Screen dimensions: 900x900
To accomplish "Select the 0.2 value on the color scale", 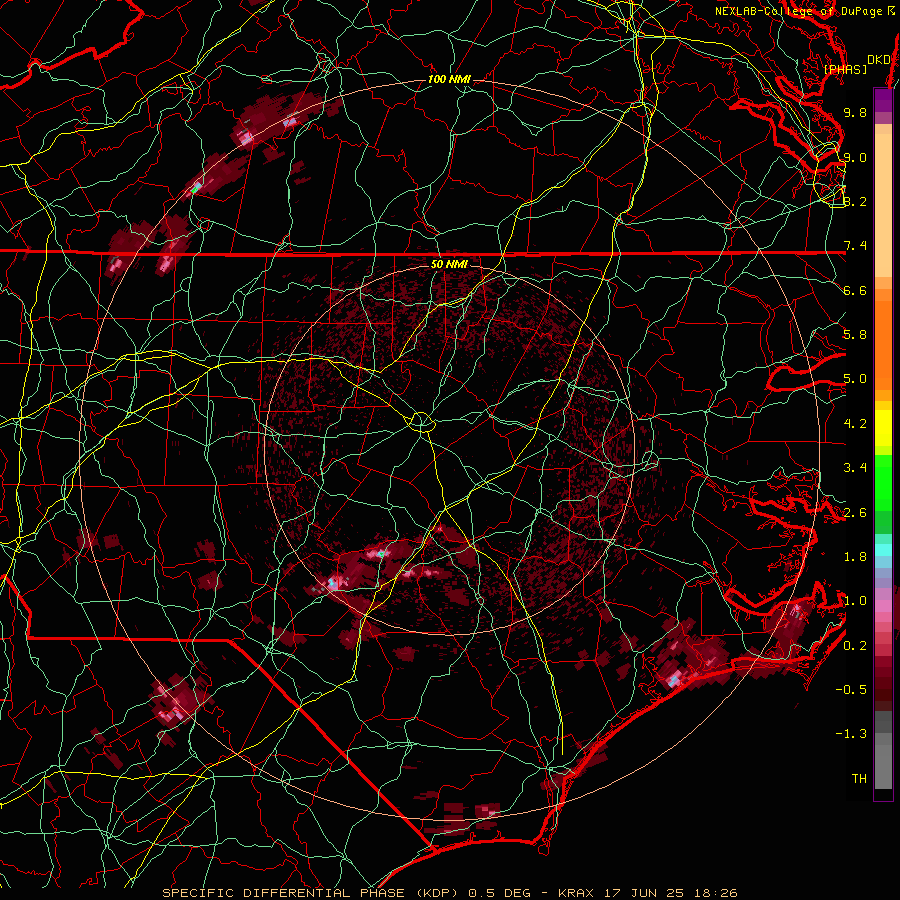I will coord(855,646).
